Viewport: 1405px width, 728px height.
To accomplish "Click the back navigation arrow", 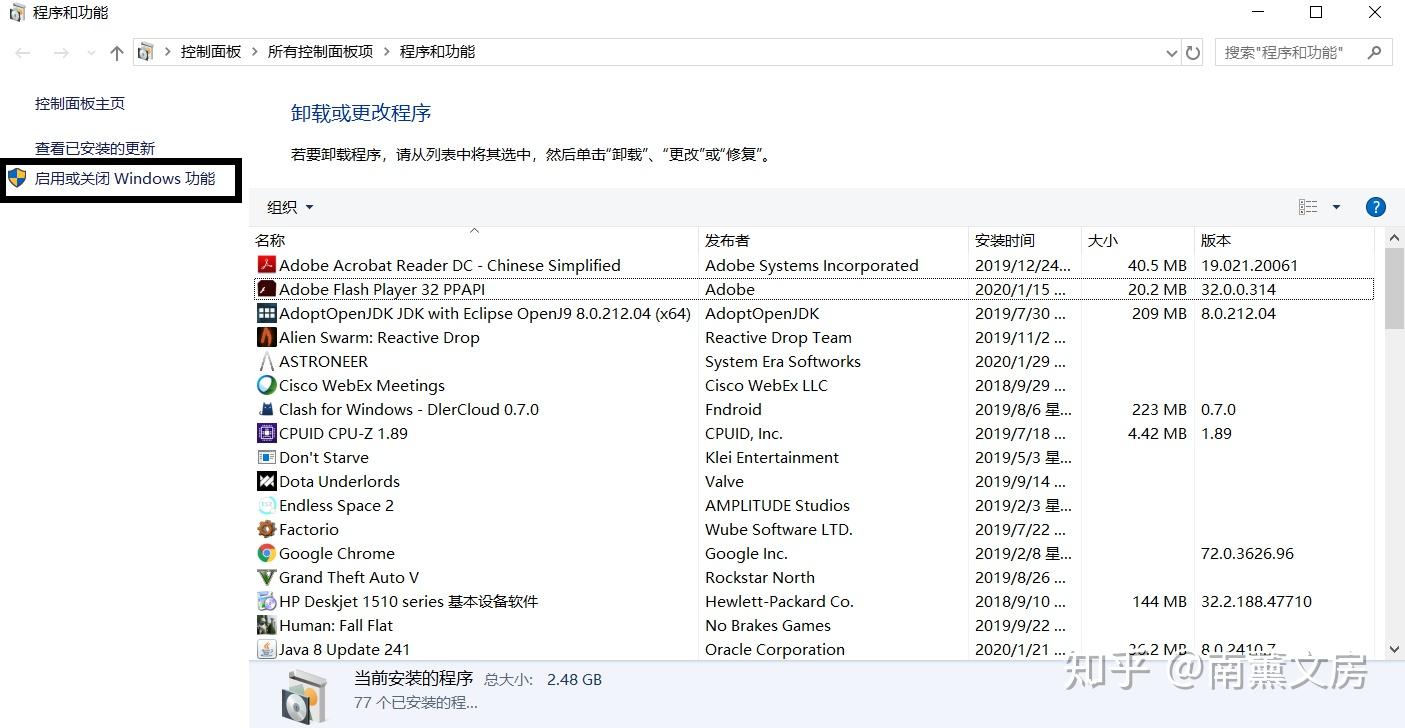I will [x=23, y=53].
